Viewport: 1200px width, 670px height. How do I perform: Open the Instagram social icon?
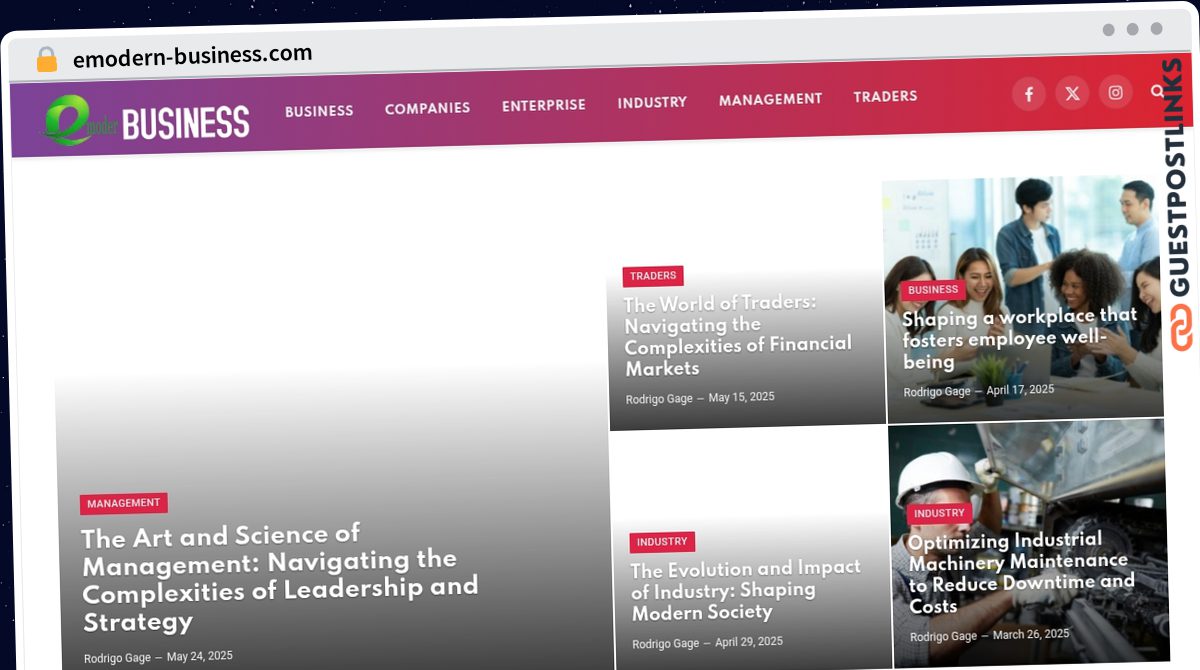[x=1115, y=93]
